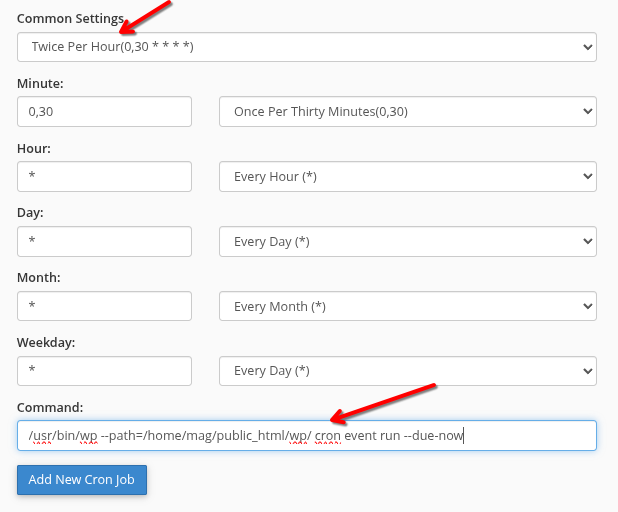Click the Hour: label
618x512 pixels.
(x=34, y=149)
